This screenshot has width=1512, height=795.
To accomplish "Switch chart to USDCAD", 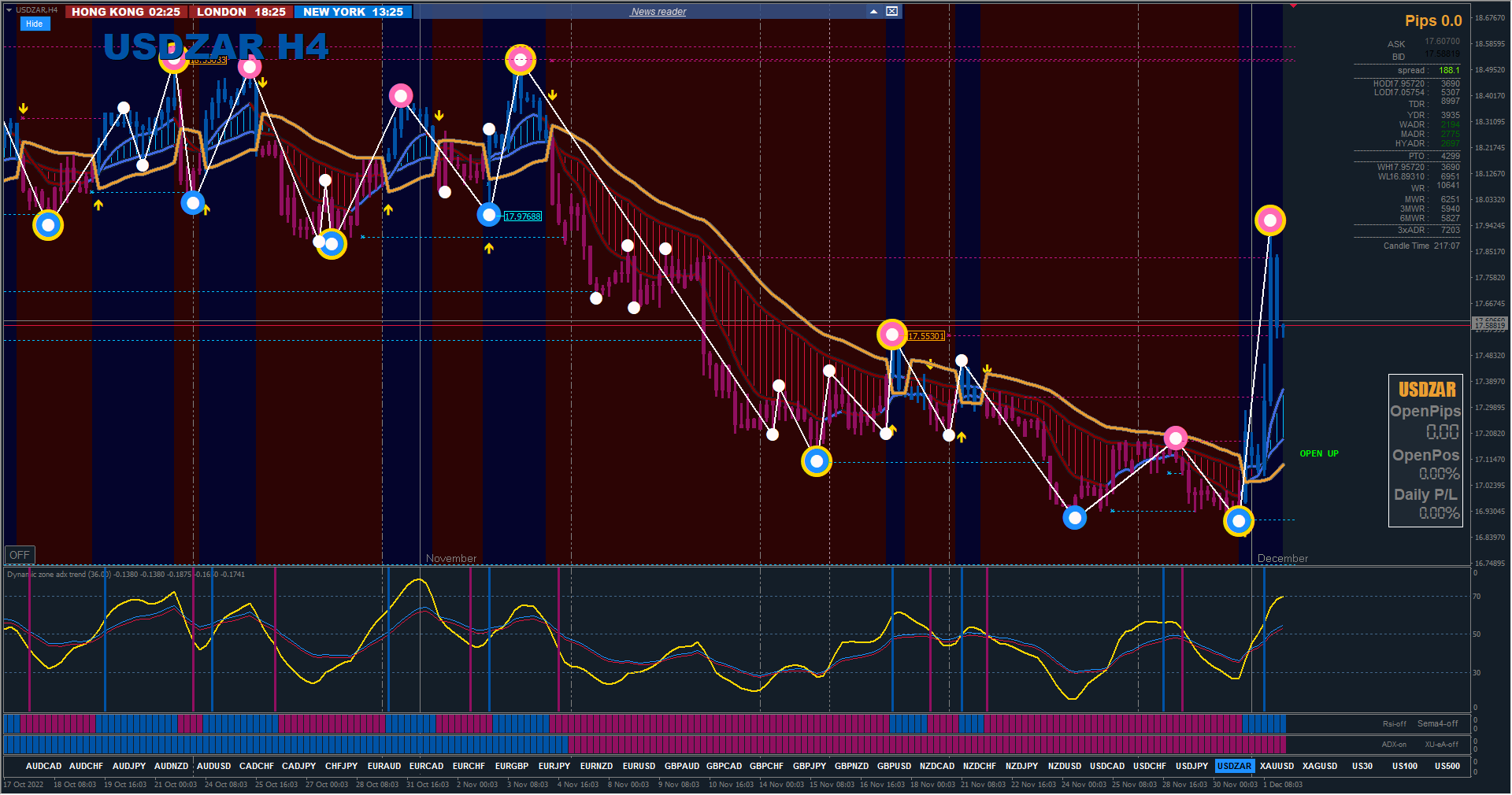I will (1106, 766).
